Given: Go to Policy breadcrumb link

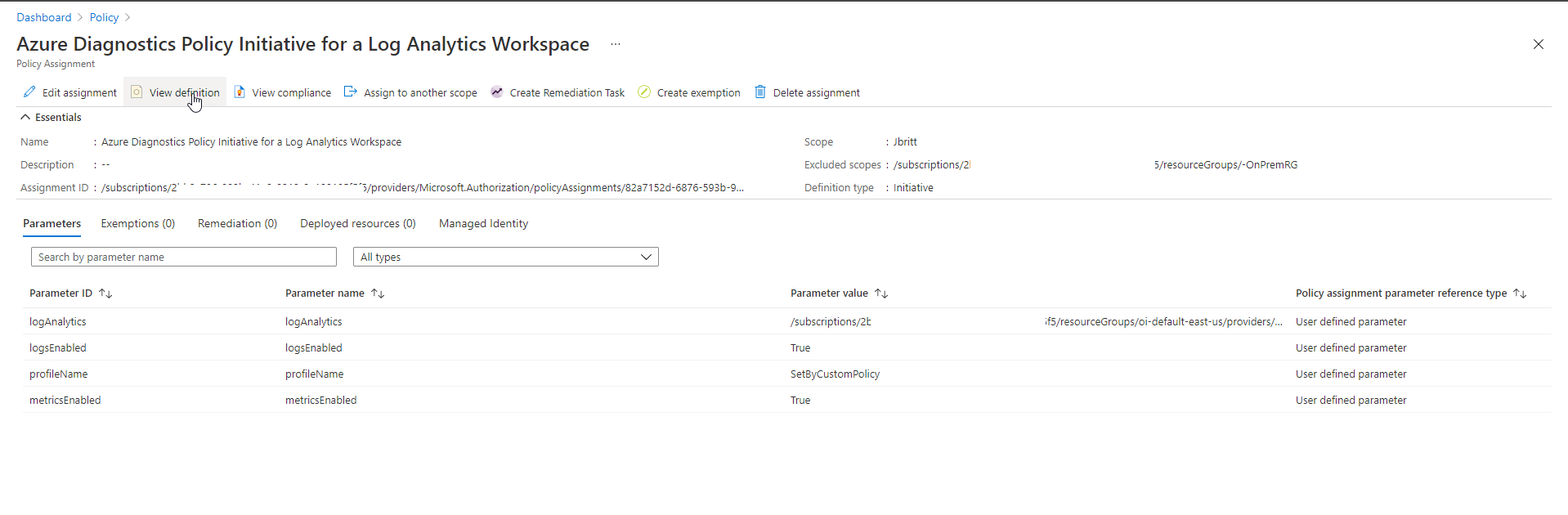Looking at the screenshot, I should point(104,17).
